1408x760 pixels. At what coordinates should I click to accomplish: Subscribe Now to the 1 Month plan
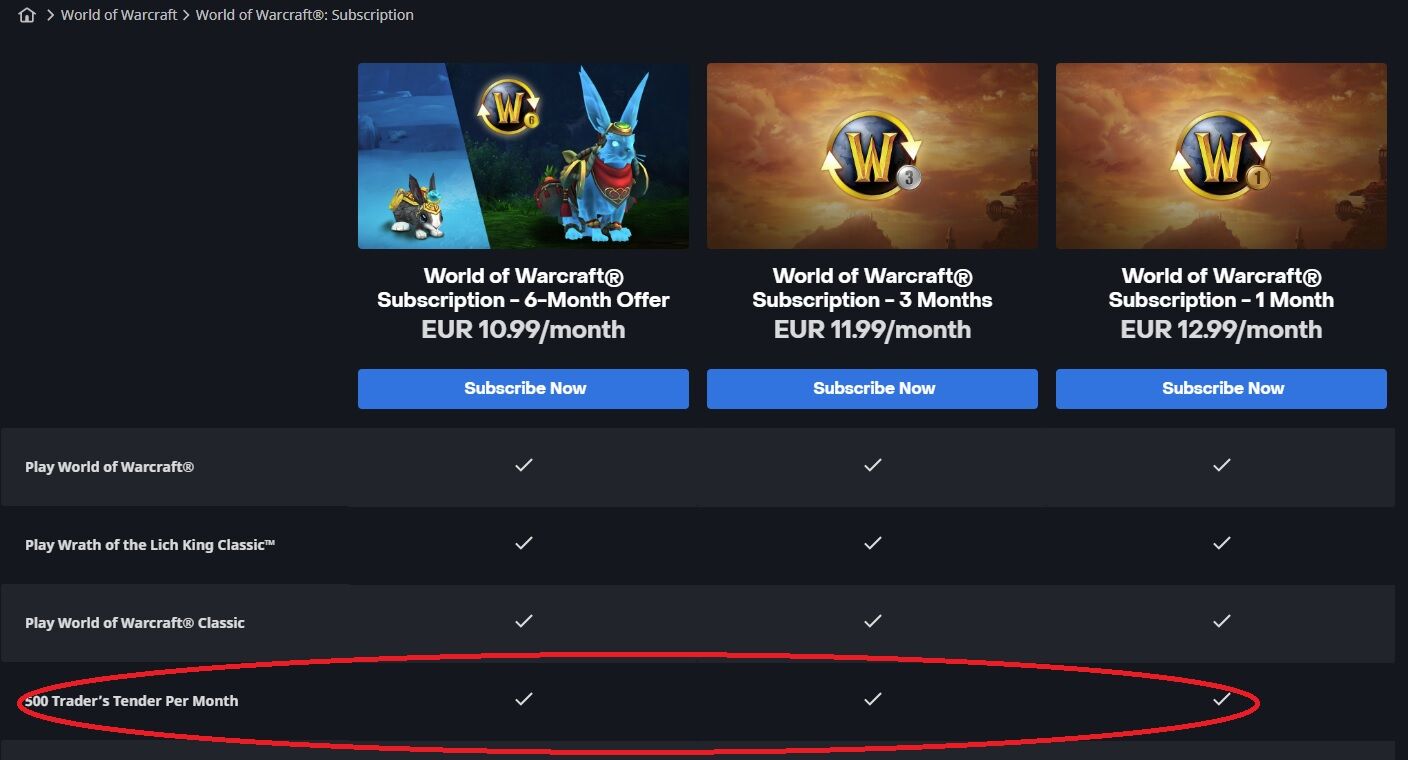coord(1221,389)
